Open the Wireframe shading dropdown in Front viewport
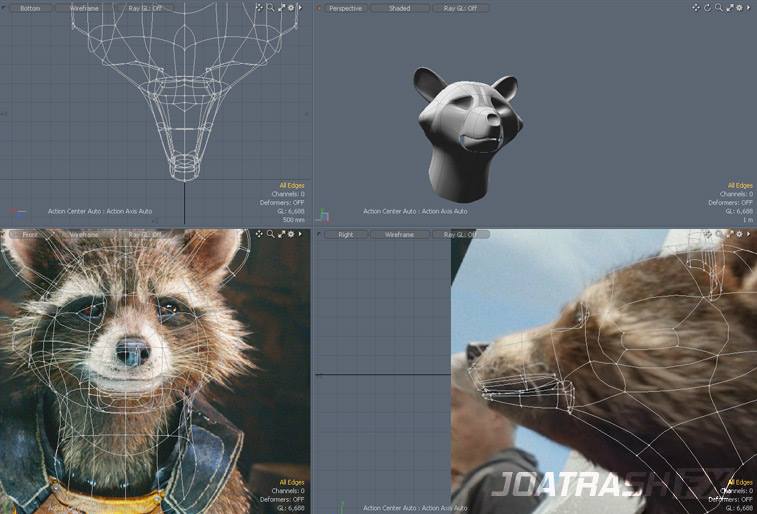 pyautogui.click(x=84, y=235)
